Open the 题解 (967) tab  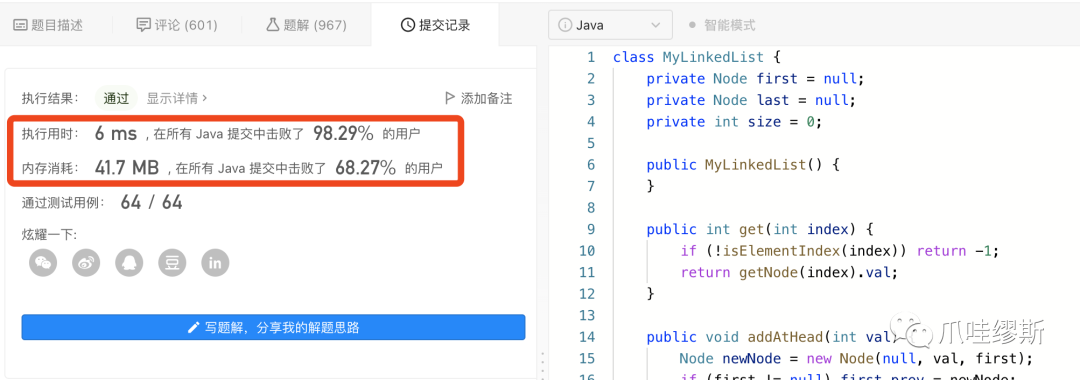tap(307, 25)
